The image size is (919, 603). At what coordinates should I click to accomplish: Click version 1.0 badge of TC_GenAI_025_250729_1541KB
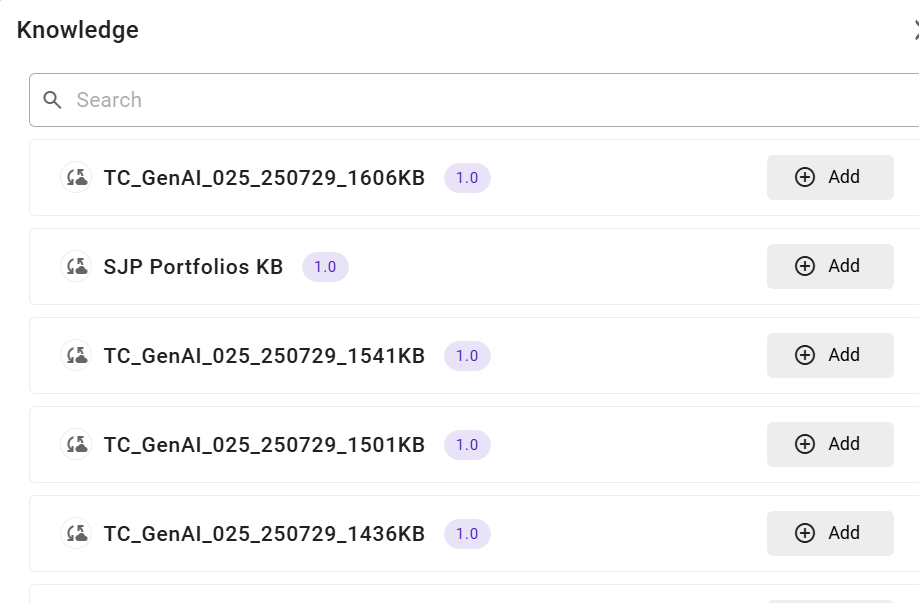[467, 356]
